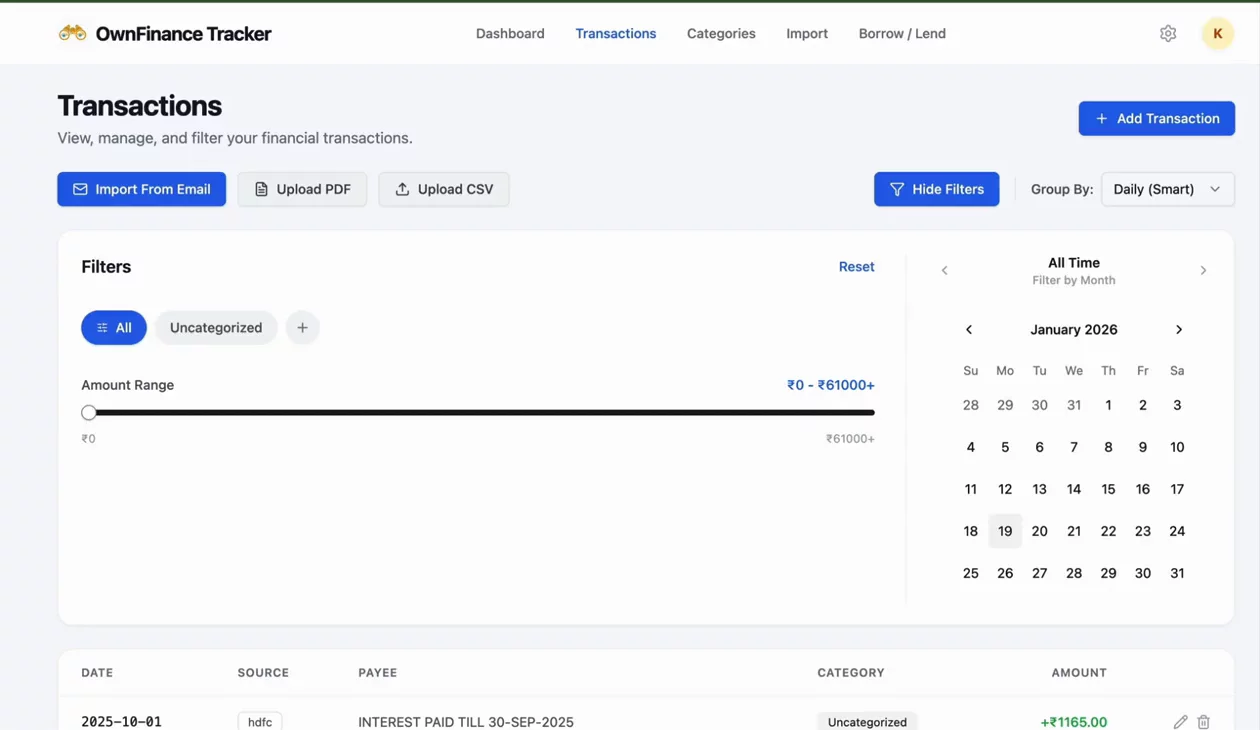Click the hdfc source badge
Viewport: 1260px width, 730px height.
pos(260,722)
